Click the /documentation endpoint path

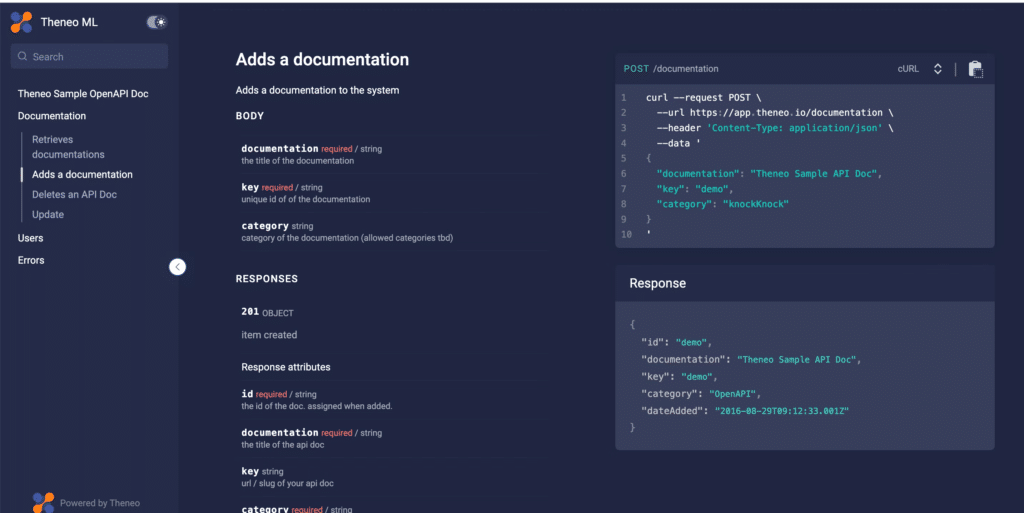pyautogui.click(x=686, y=69)
